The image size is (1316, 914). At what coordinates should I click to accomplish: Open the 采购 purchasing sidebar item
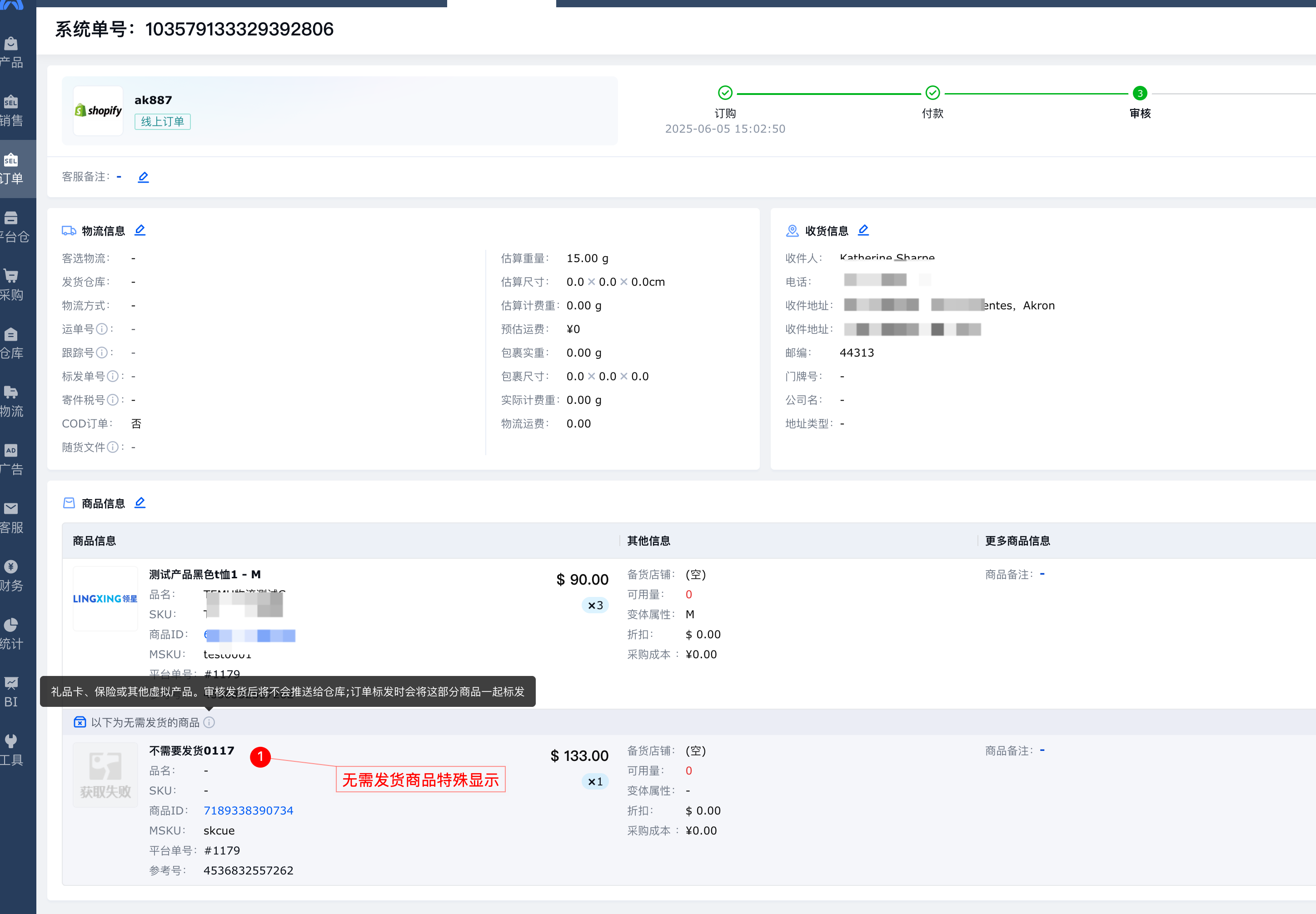(x=11, y=285)
